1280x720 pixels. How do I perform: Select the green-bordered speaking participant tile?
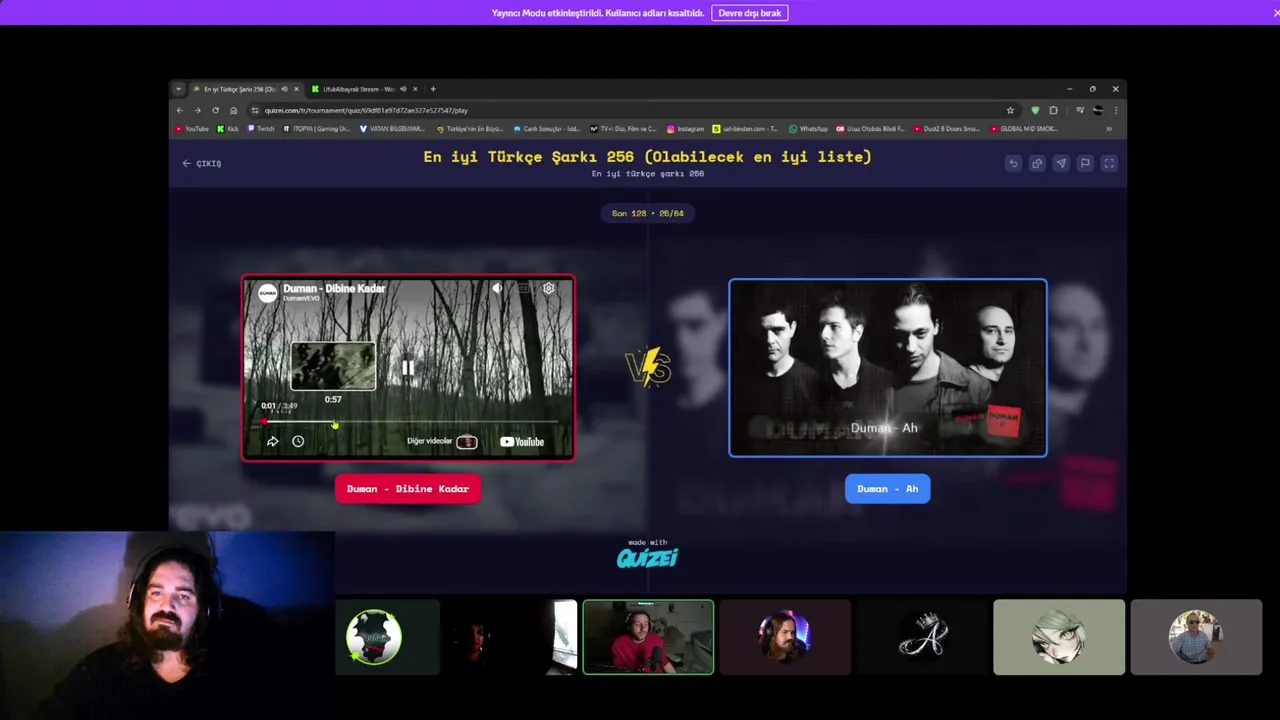tap(648, 637)
